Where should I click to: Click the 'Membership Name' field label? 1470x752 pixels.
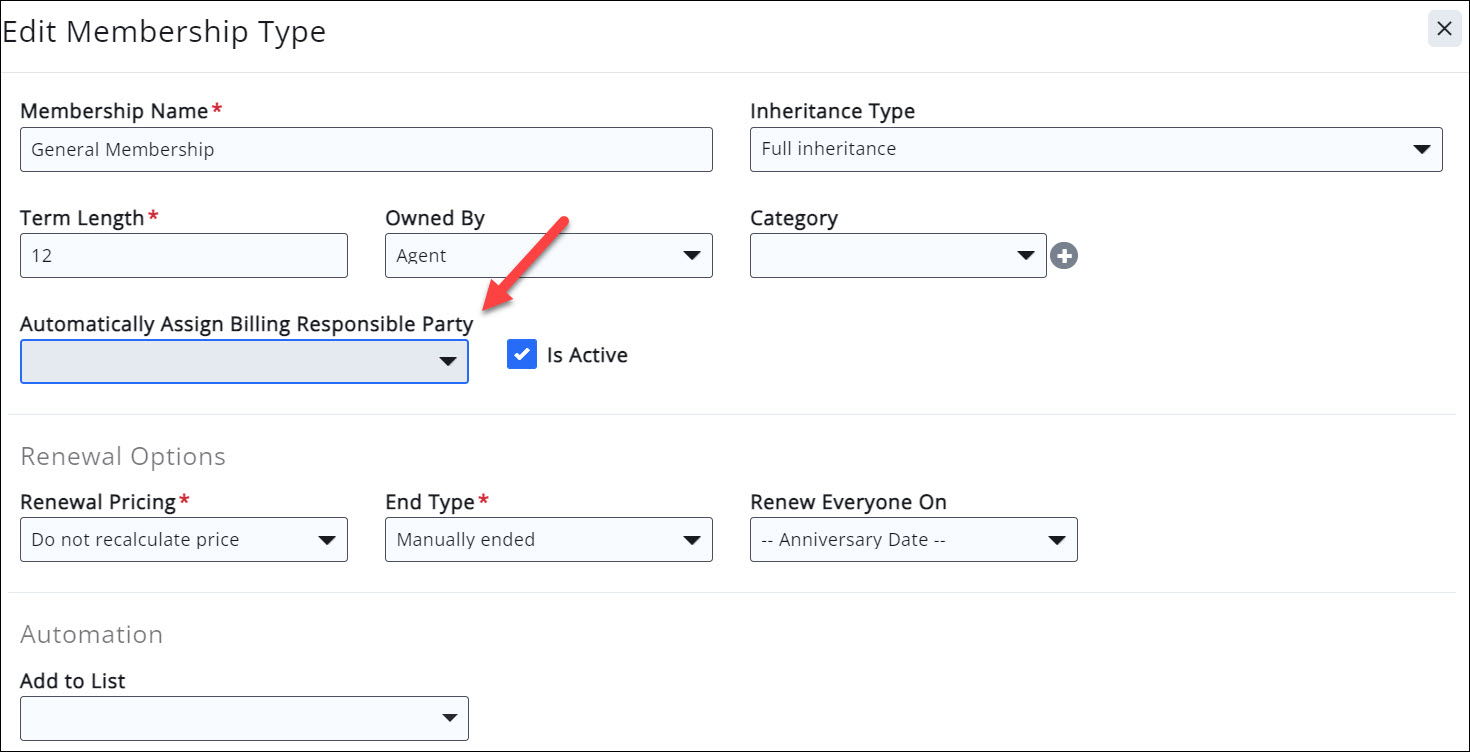pyautogui.click(x=114, y=111)
